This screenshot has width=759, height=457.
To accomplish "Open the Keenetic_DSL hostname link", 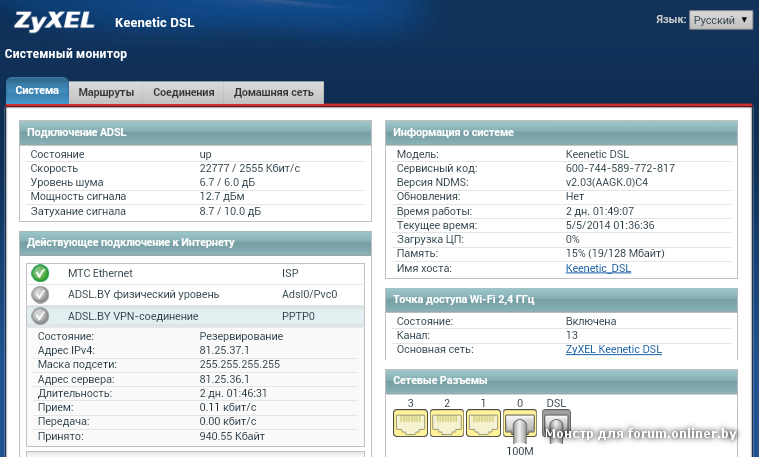I will [x=598, y=268].
